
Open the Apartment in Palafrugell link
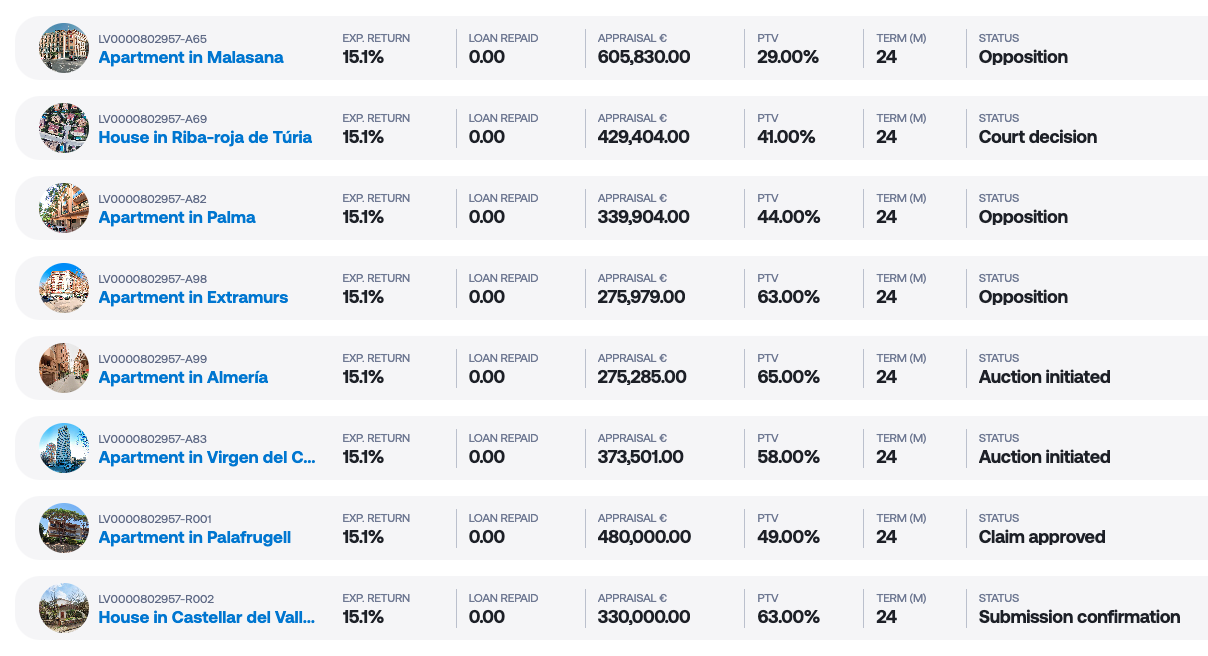[x=195, y=538]
